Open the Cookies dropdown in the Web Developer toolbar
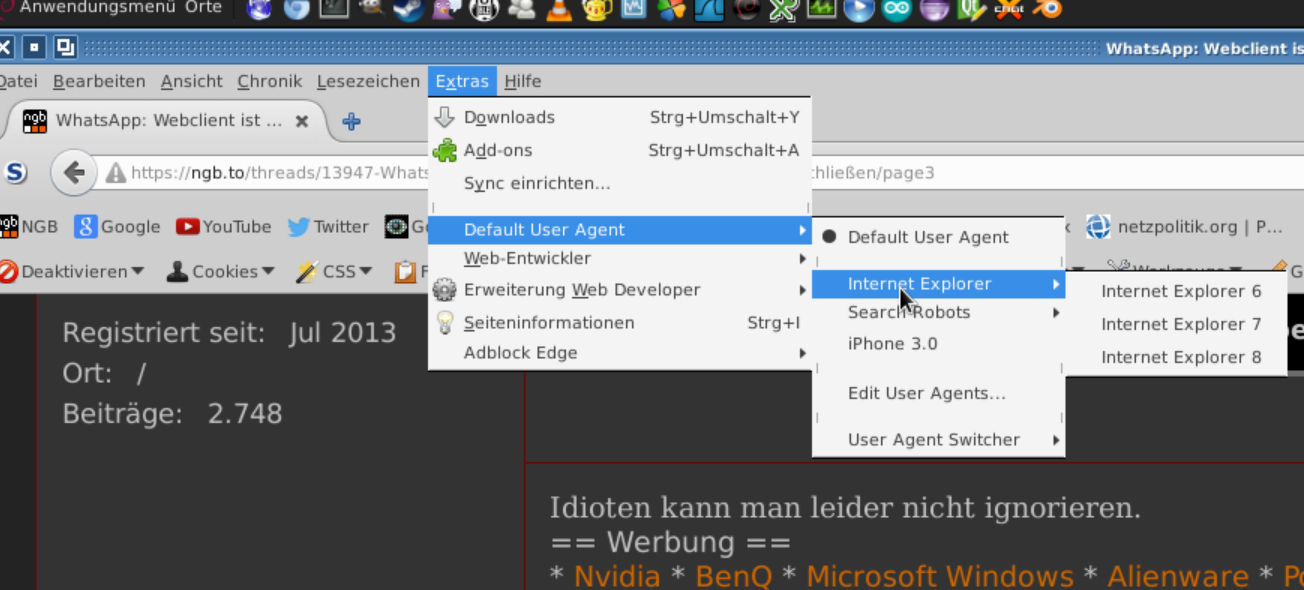Viewport: 1304px width, 590px height. click(x=221, y=271)
